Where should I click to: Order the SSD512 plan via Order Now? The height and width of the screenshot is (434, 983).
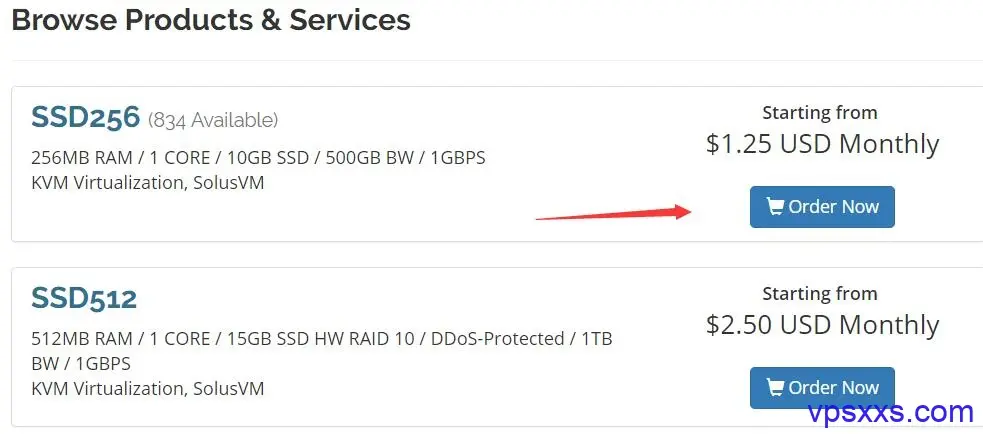822,388
